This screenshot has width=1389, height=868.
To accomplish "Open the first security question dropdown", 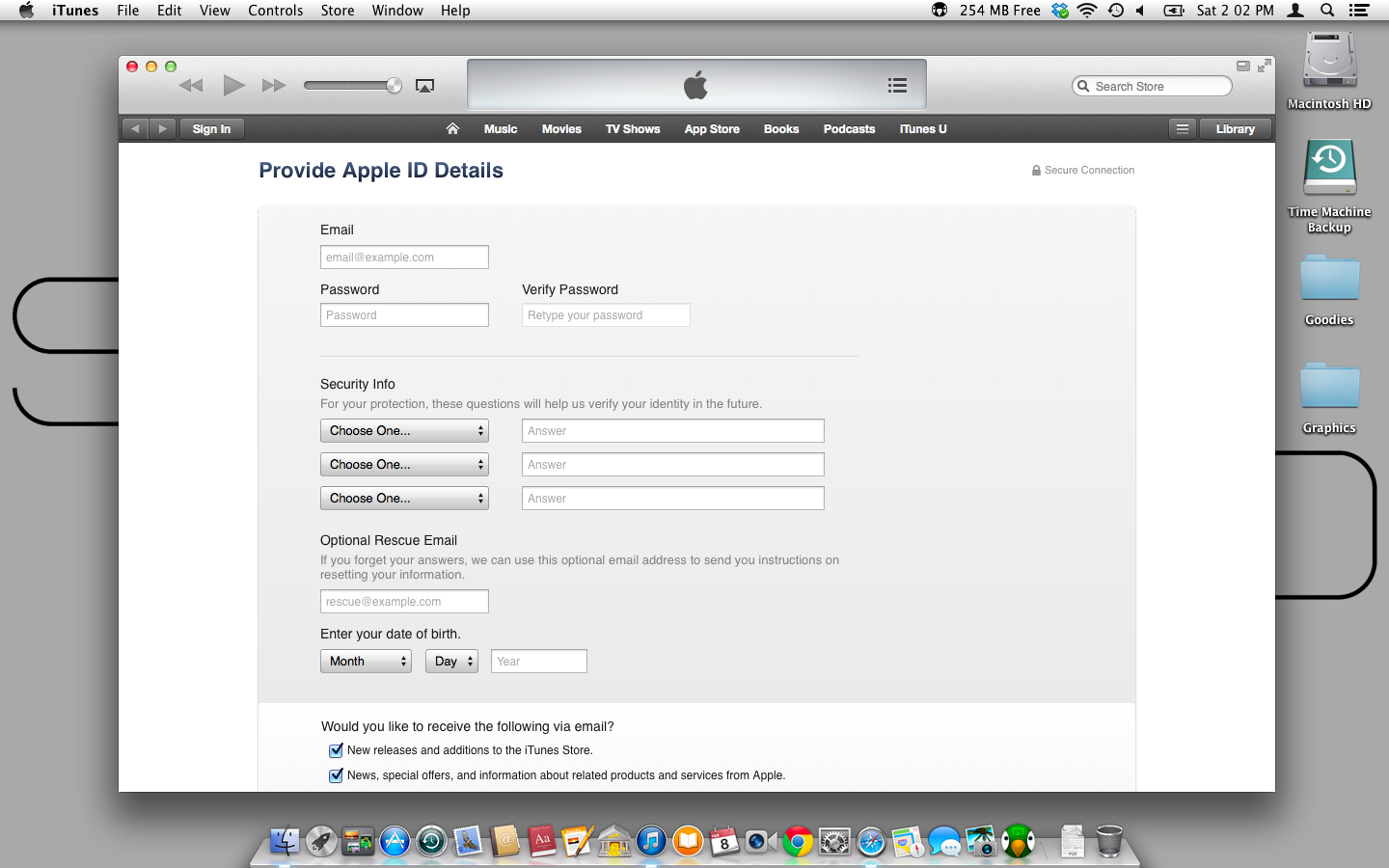I will [x=404, y=431].
